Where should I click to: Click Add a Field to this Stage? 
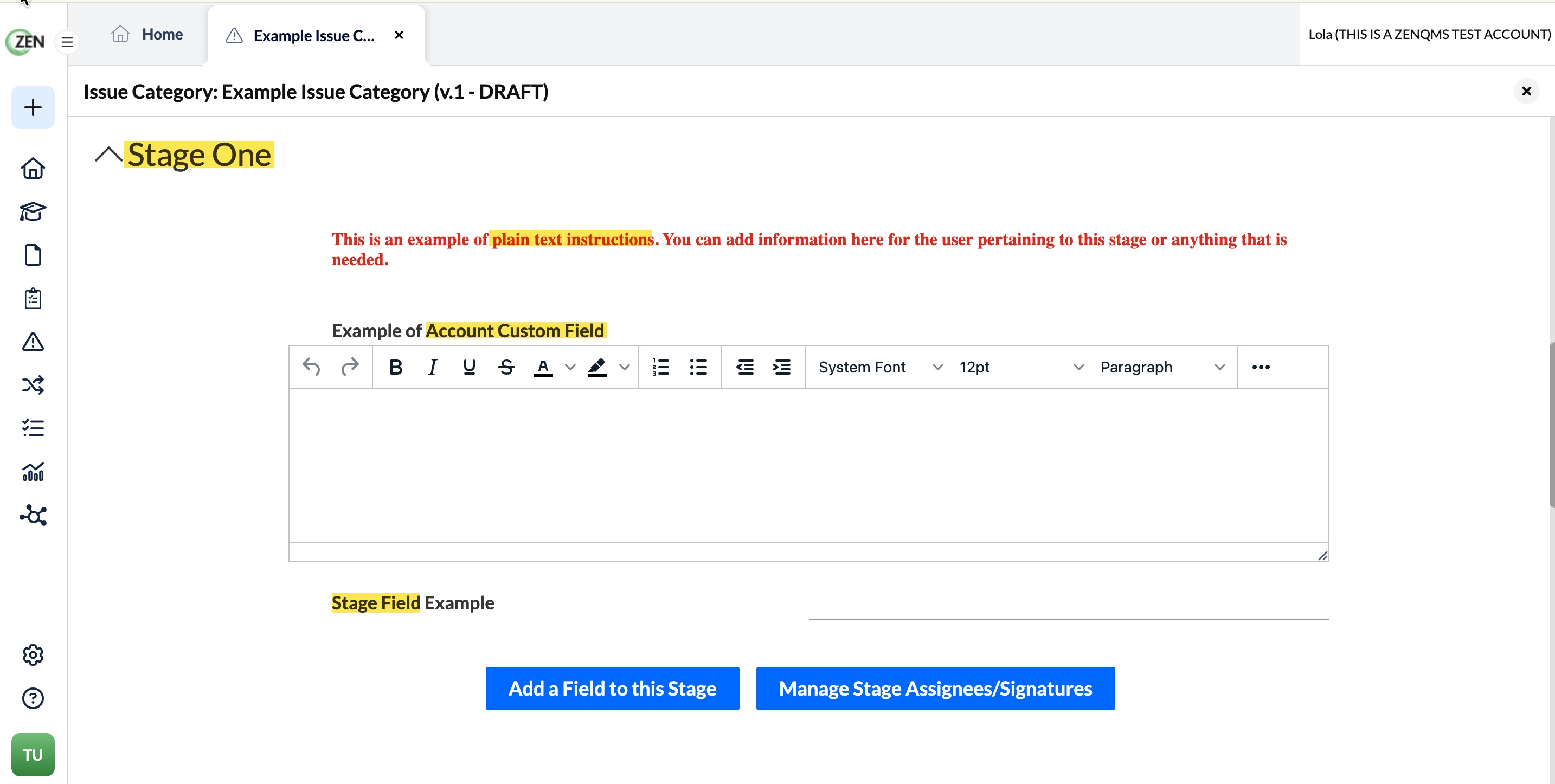click(612, 689)
